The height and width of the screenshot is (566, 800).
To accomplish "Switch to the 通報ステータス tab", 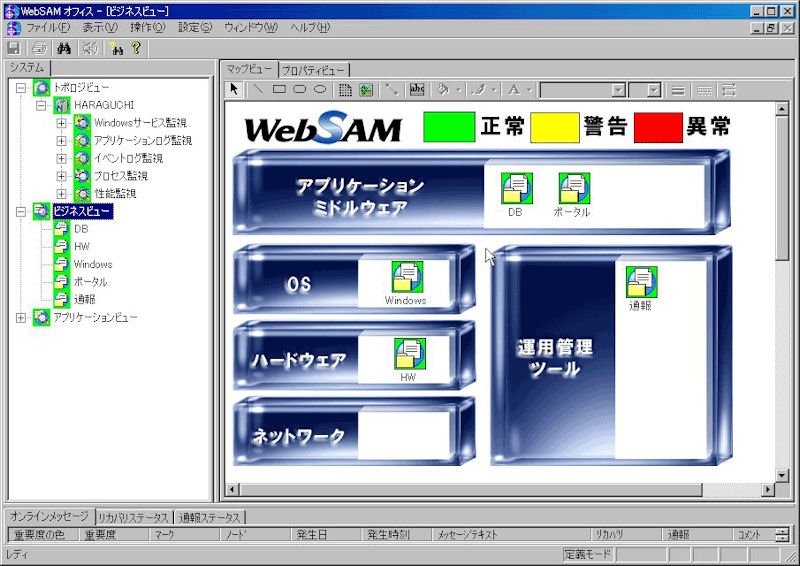I will tap(210, 518).
